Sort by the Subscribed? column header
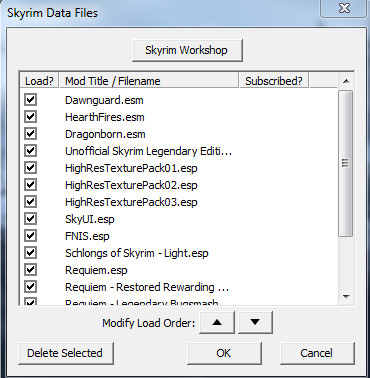 [x=274, y=81]
